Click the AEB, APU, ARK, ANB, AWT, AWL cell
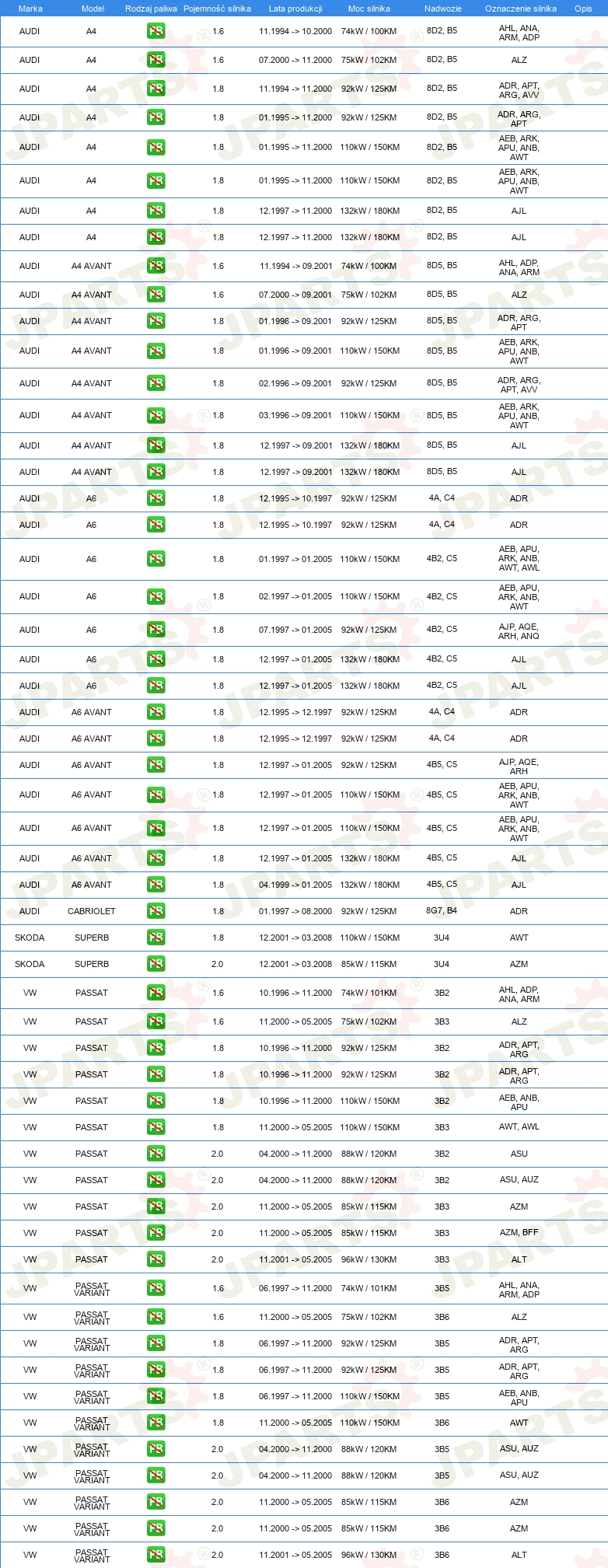 point(519,558)
